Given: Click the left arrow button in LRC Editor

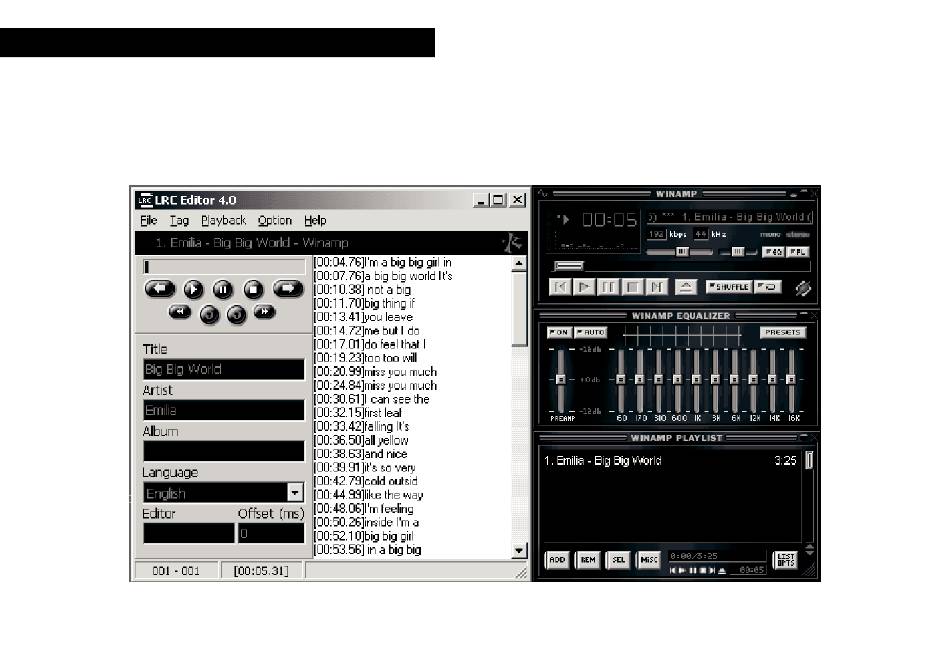Looking at the screenshot, I should point(160,289).
